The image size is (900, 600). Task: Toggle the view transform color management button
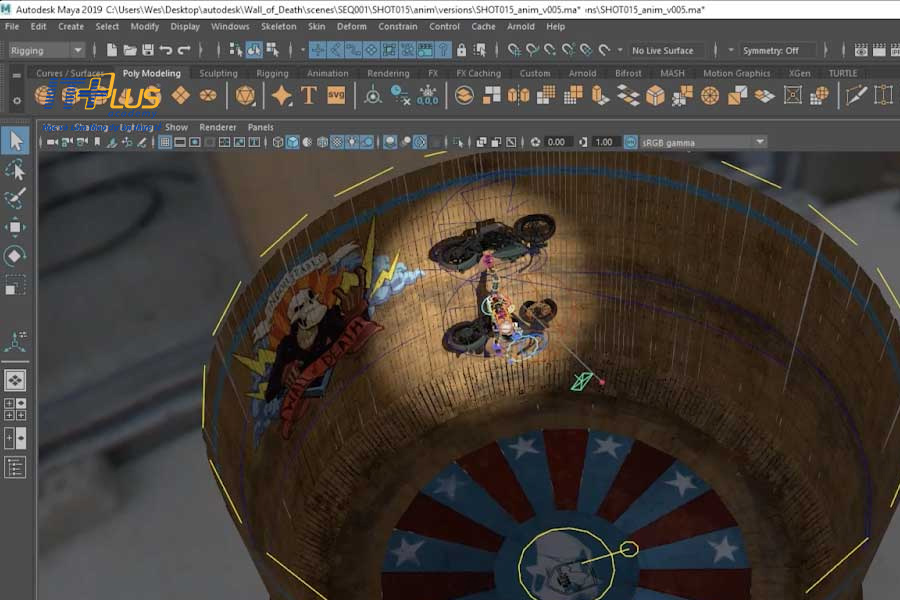[x=630, y=142]
